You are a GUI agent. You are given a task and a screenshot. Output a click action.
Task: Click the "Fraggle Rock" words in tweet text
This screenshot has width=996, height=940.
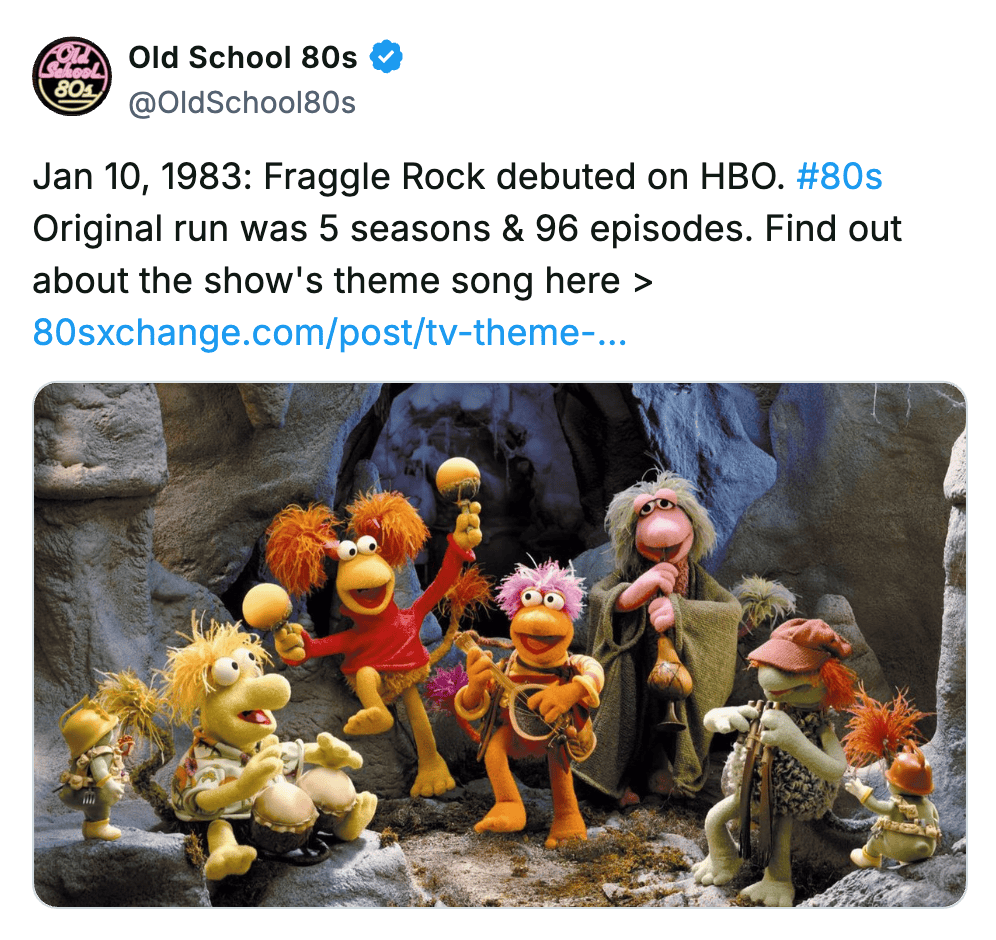pyautogui.click(x=374, y=177)
